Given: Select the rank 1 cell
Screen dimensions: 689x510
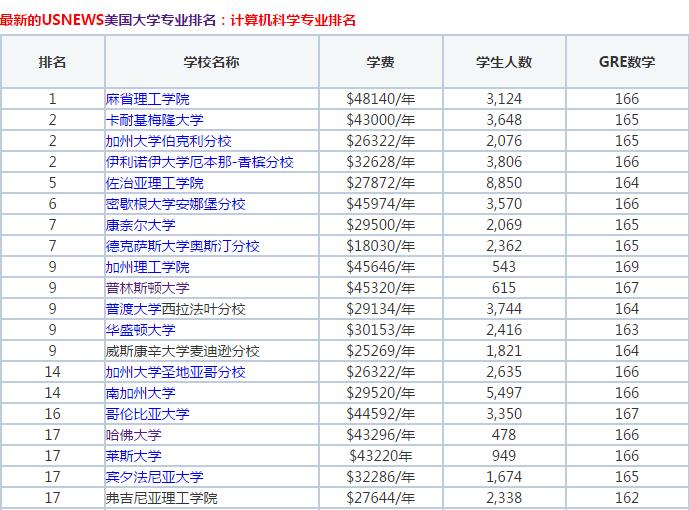Looking at the screenshot, I should coord(52,99).
